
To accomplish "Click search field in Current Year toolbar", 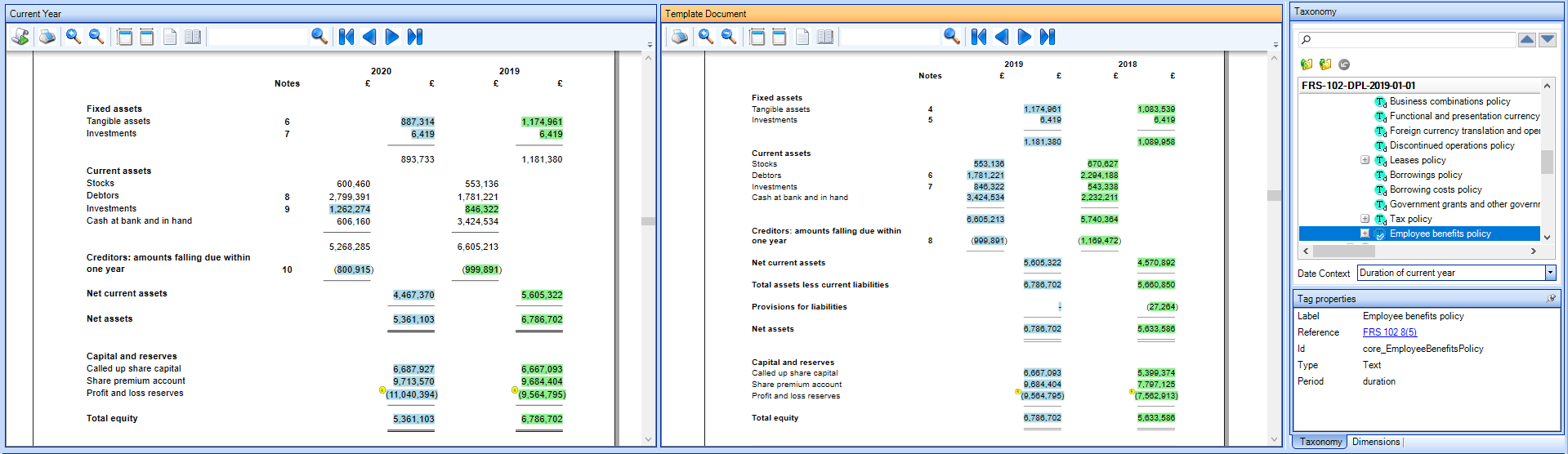I will click(x=259, y=37).
